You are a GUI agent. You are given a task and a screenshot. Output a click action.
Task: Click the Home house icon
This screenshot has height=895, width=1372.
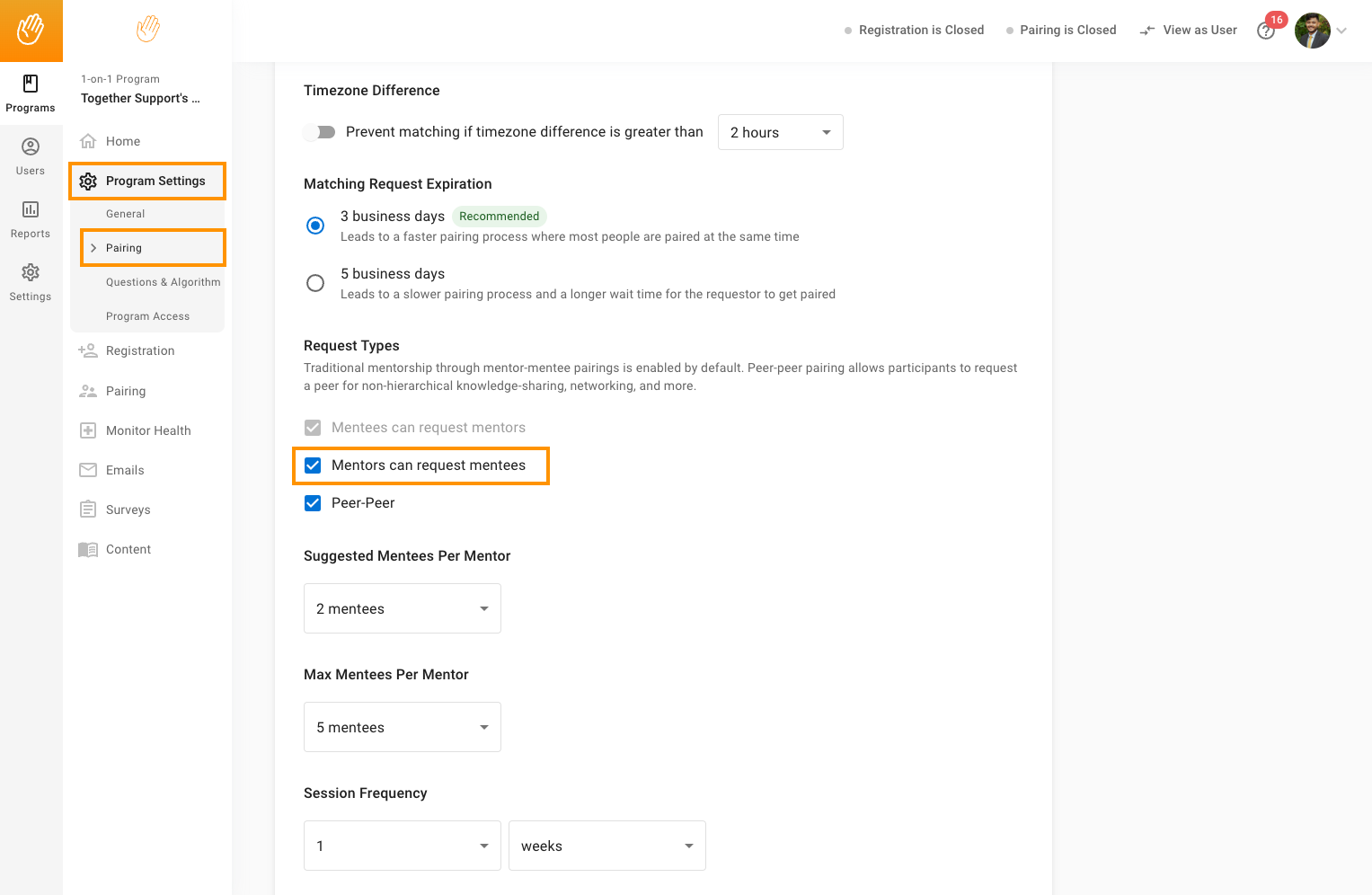pyautogui.click(x=88, y=141)
